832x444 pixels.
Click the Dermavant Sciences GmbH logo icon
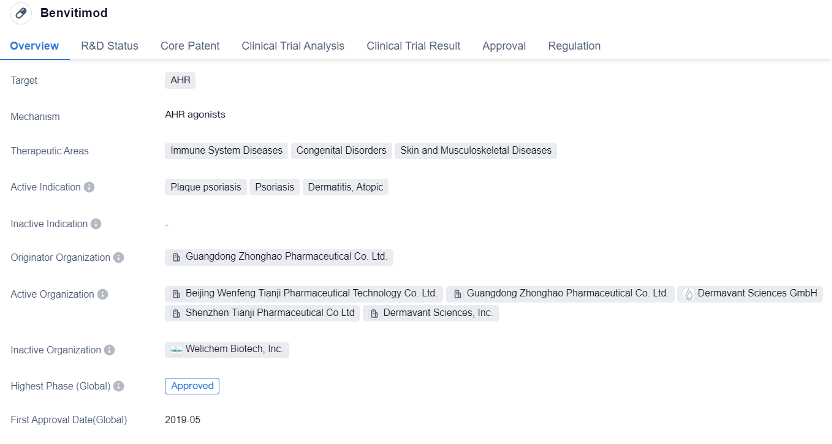(688, 294)
